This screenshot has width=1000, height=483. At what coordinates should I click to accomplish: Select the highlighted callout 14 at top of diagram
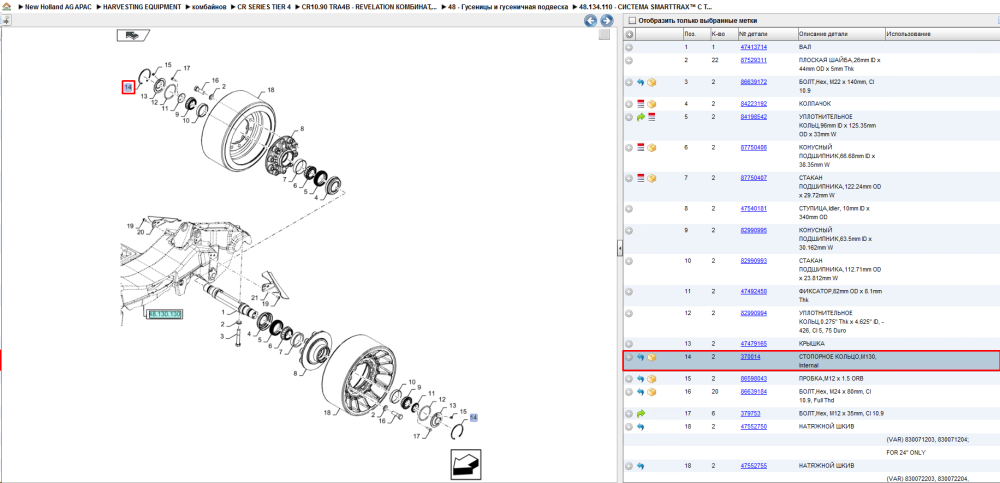128,87
